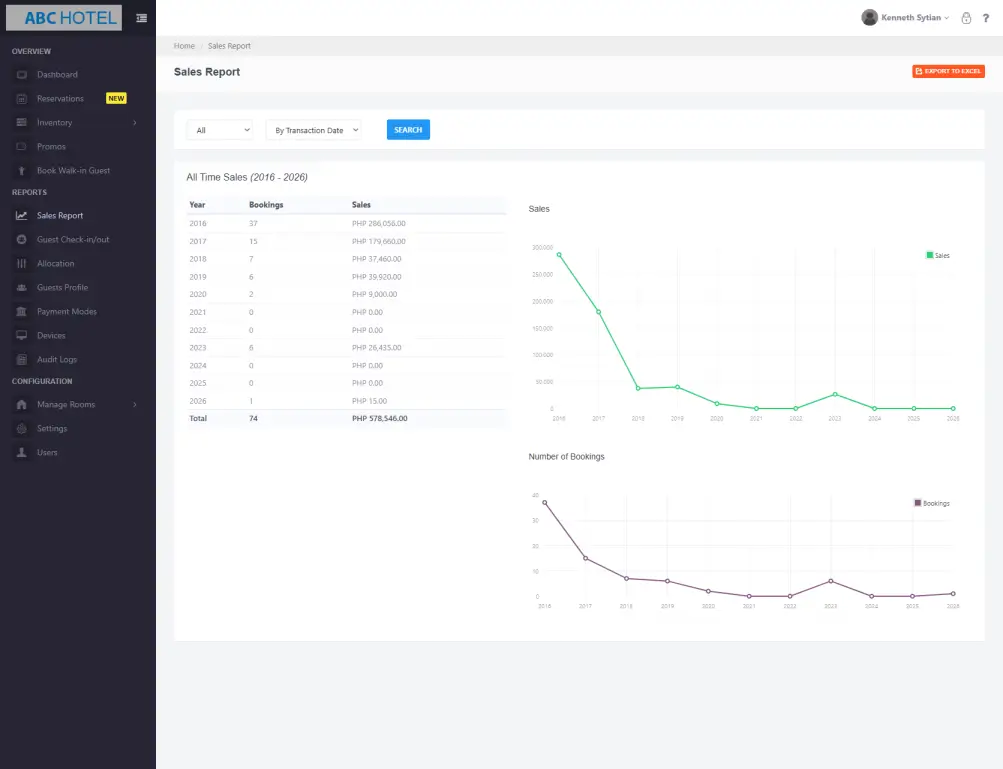This screenshot has width=1003, height=769.
Task: Click the Payment Modes bank icon
Action: point(22,312)
